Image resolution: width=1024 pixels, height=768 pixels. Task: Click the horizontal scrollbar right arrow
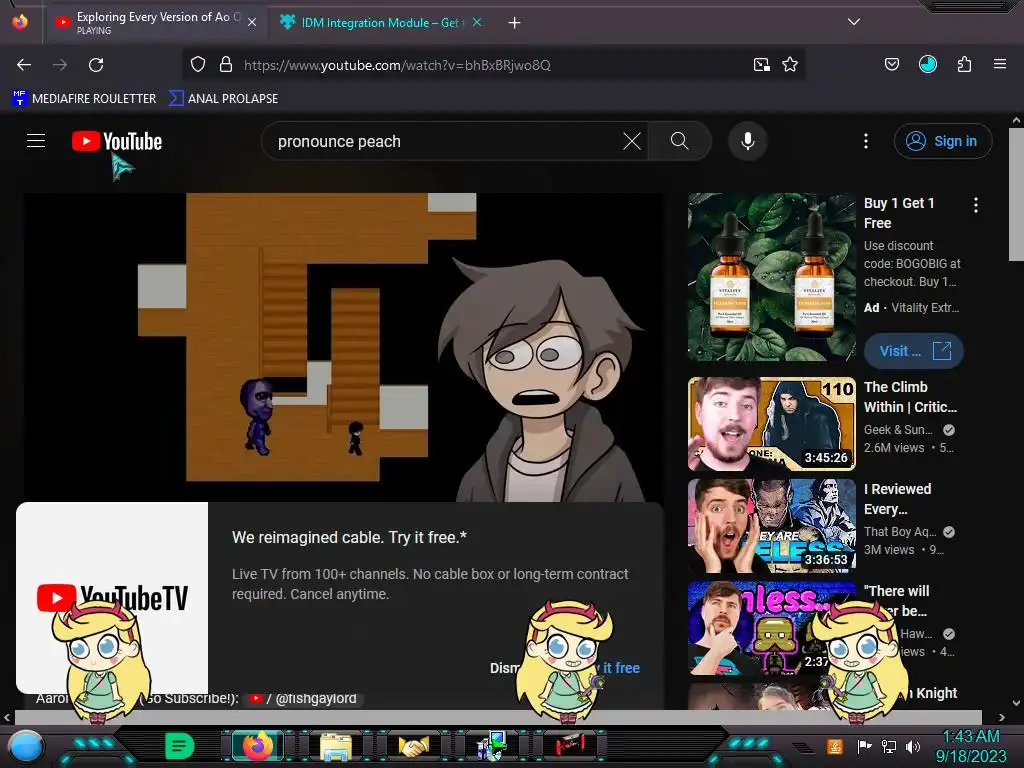coord(1002,717)
